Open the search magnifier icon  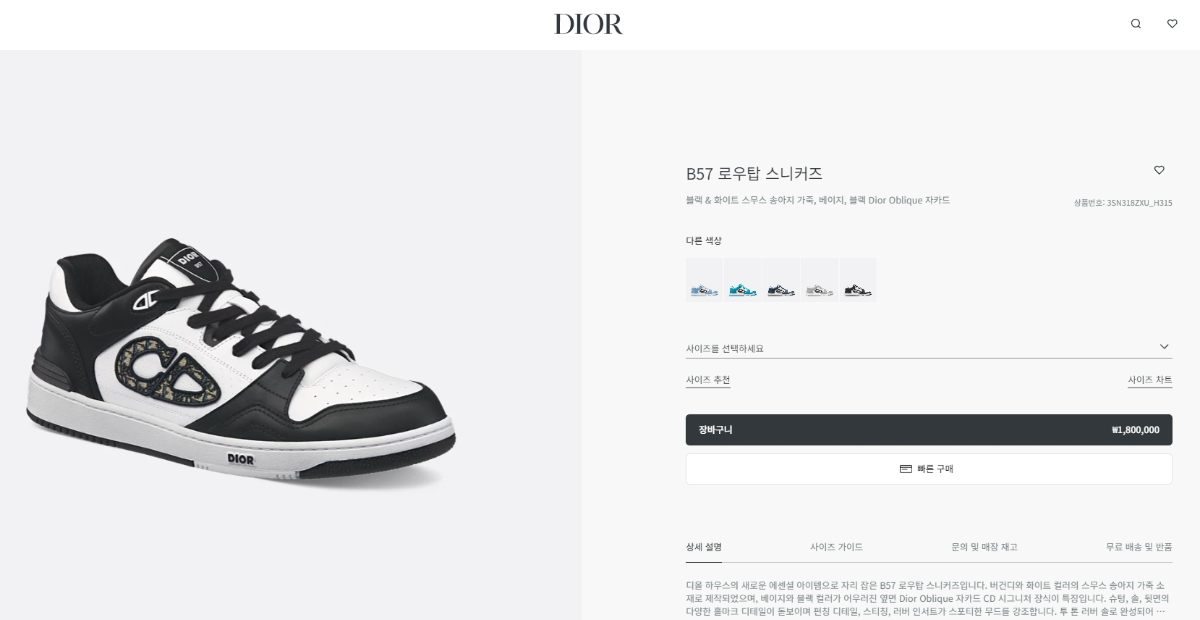coord(1135,24)
